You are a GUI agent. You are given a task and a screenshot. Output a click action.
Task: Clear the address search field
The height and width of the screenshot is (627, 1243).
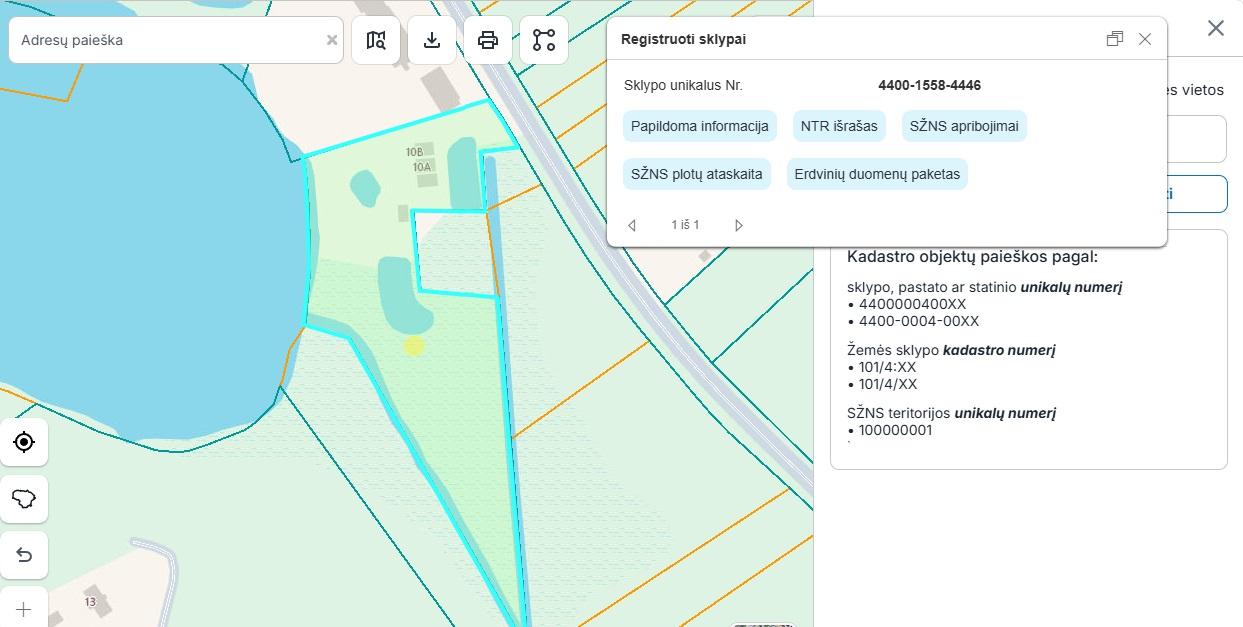pyautogui.click(x=332, y=41)
